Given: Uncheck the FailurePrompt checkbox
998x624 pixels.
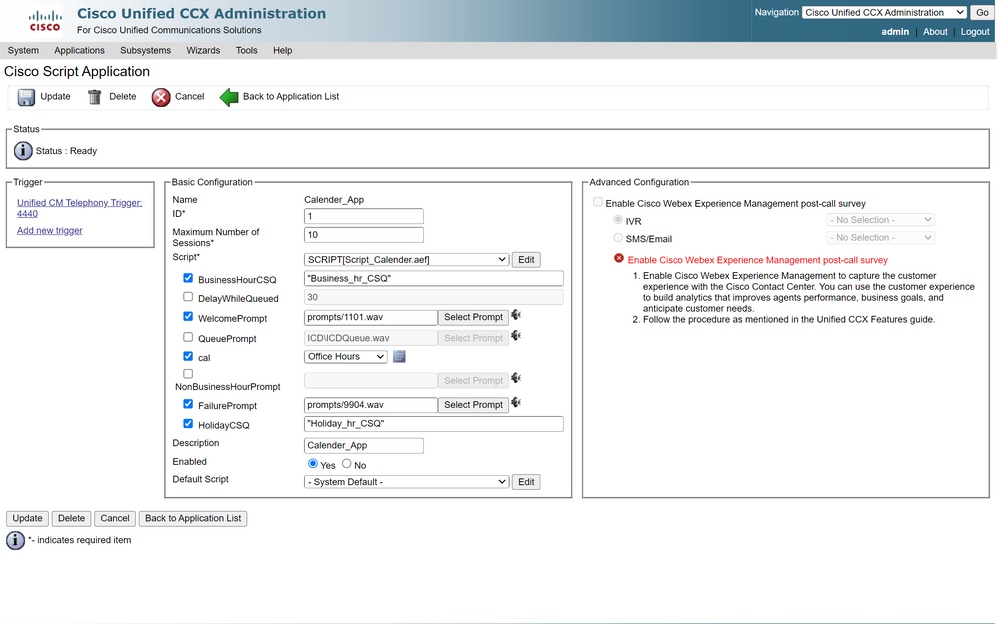Looking at the screenshot, I should [x=188, y=404].
